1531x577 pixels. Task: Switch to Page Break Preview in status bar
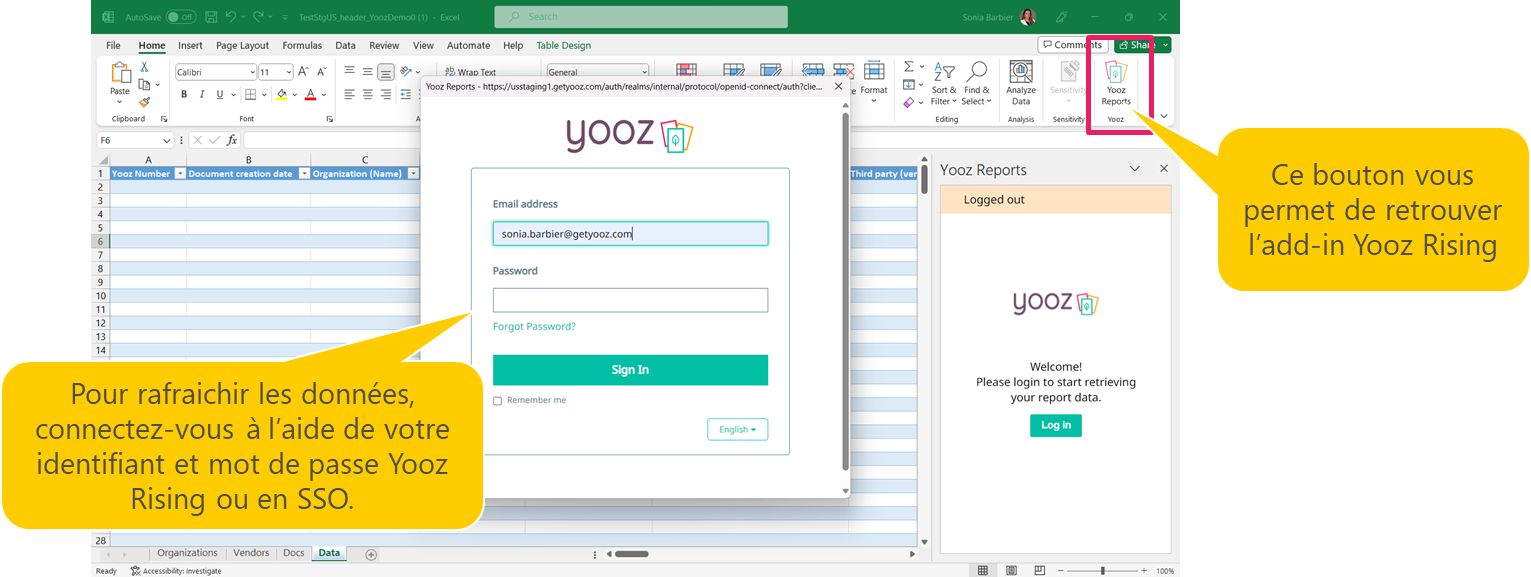coord(1038,570)
